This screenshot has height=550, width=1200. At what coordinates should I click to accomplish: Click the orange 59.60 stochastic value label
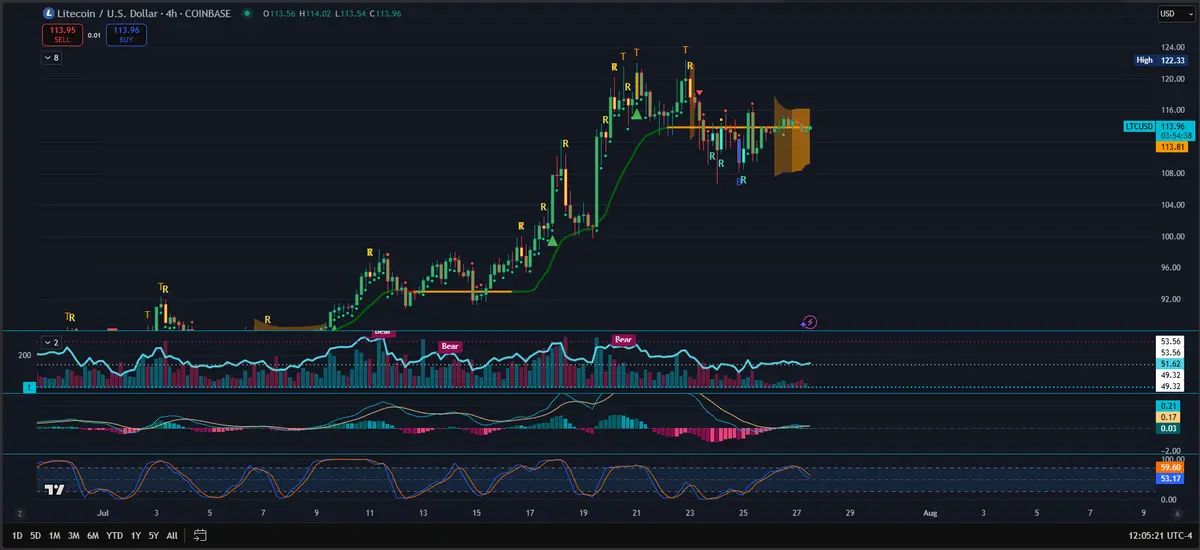[x=1170, y=467]
